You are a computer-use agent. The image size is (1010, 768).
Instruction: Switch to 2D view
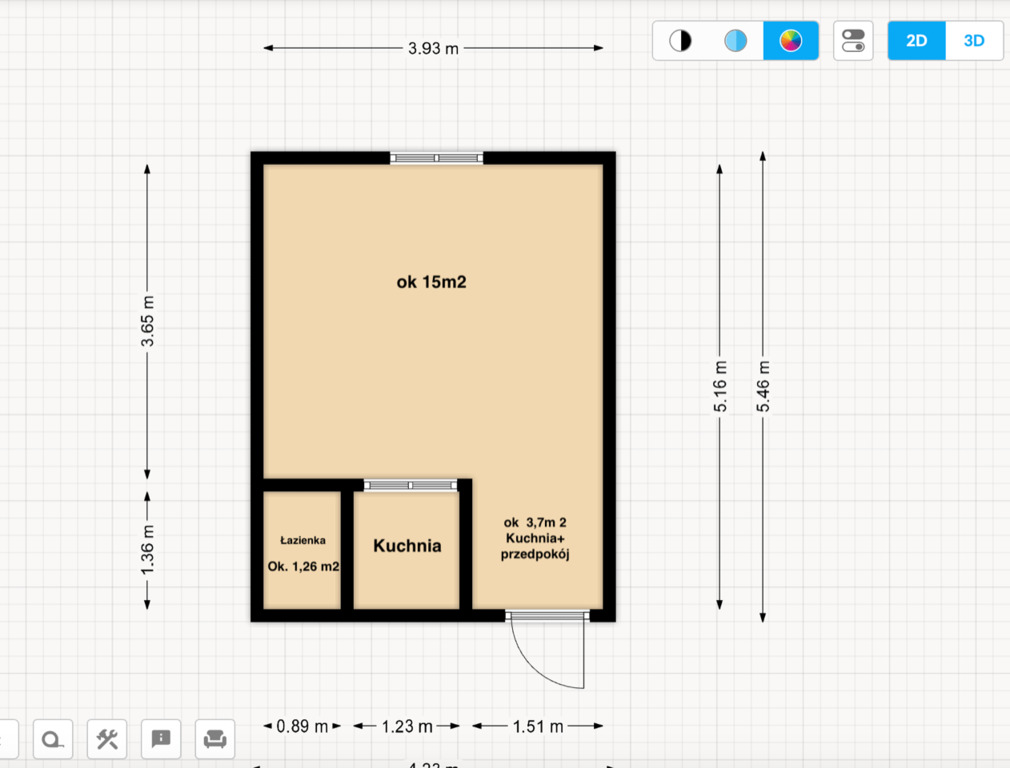point(916,41)
